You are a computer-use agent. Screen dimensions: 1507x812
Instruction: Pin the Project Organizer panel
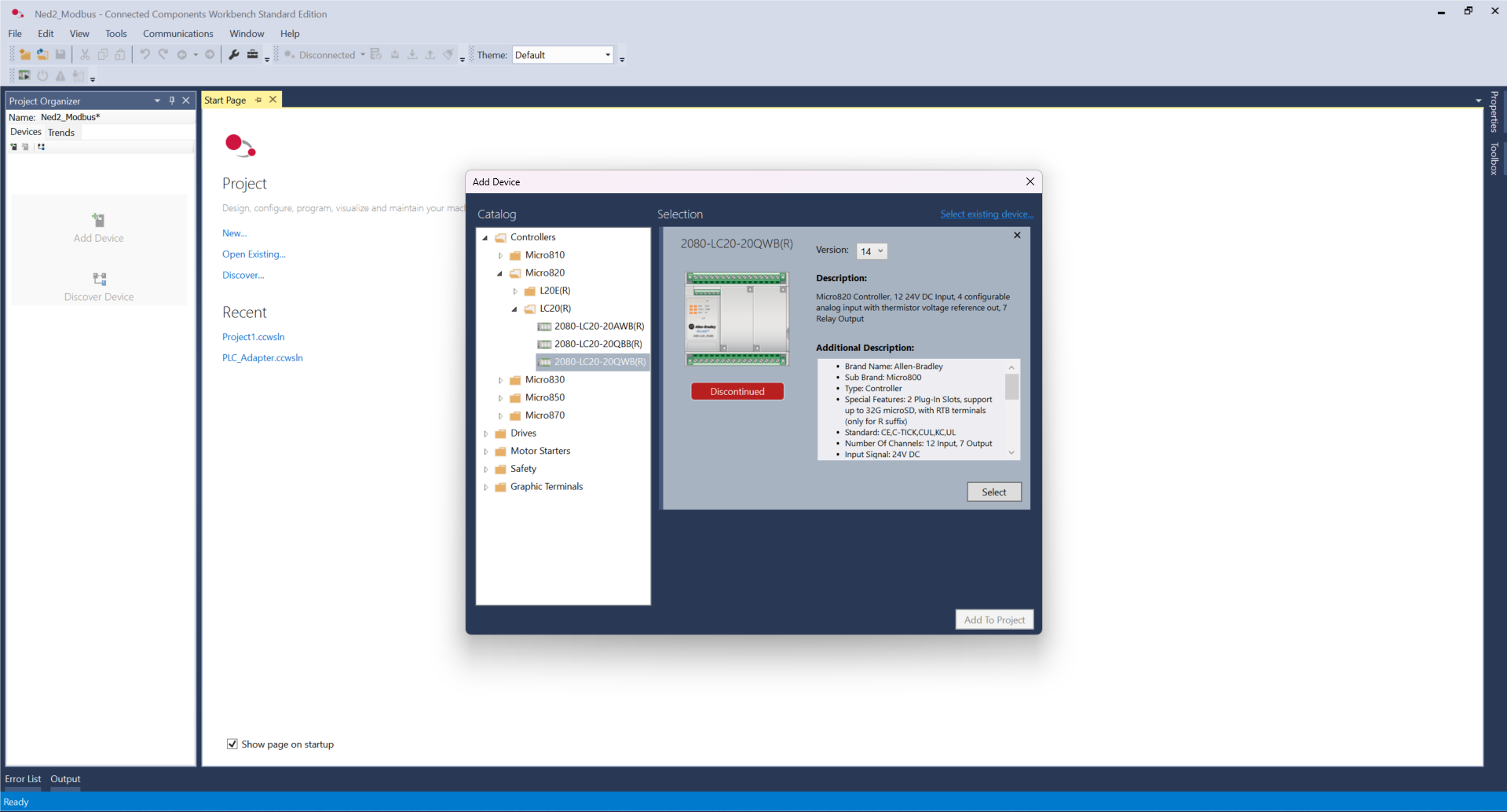click(172, 101)
